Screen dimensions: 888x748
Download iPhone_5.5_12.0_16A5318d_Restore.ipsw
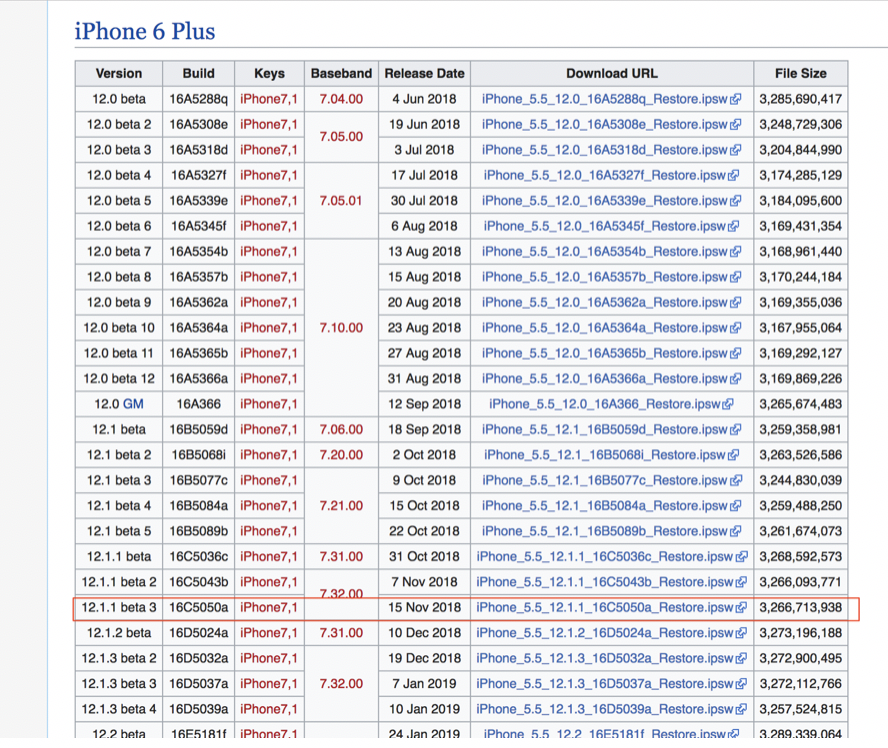(x=611, y=150)
